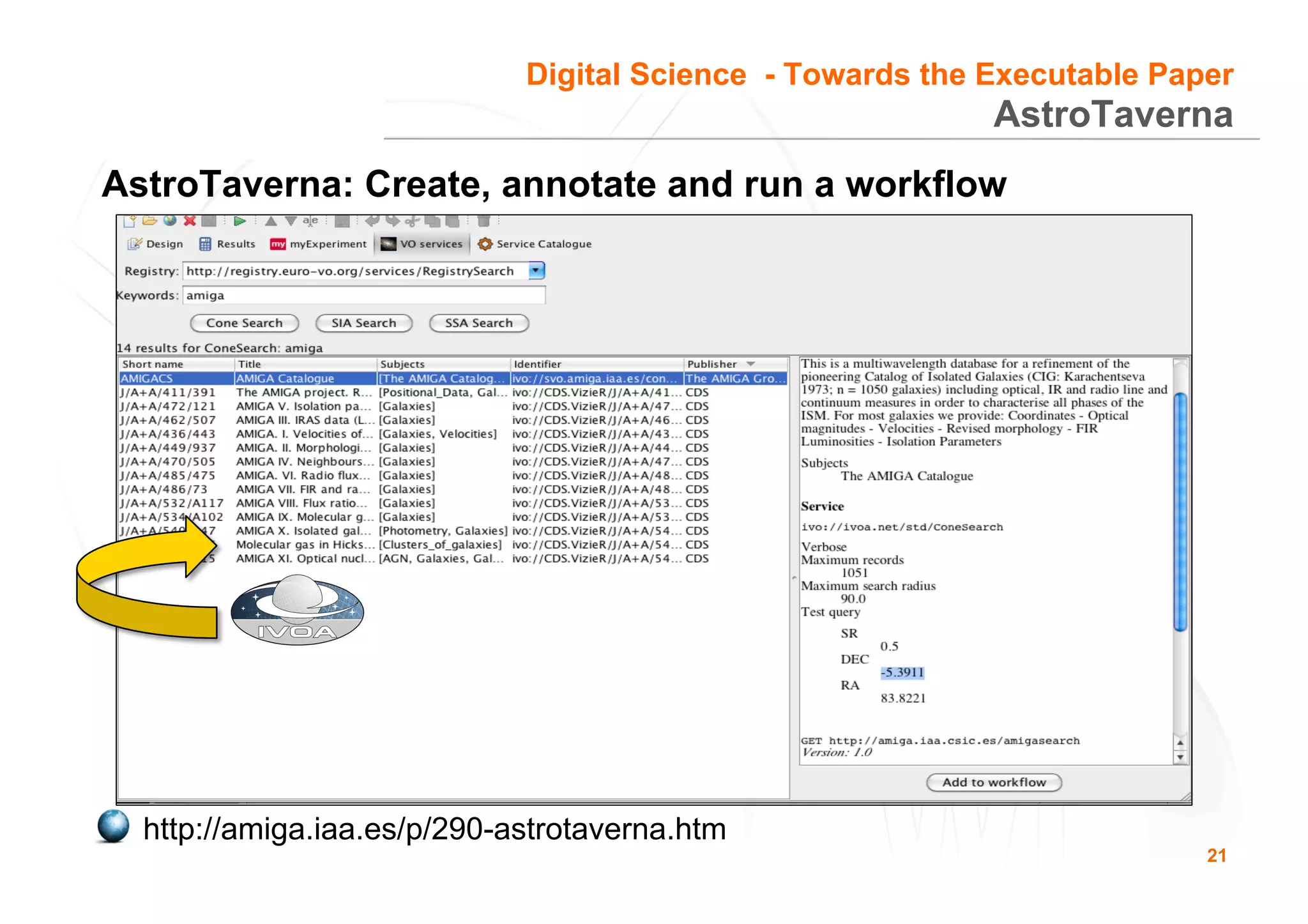The height and width of the screenshot is (924, 1308).
Task: Click the '[Clusters_of_galaxies]' subjects cell
Action: [441, 545]
